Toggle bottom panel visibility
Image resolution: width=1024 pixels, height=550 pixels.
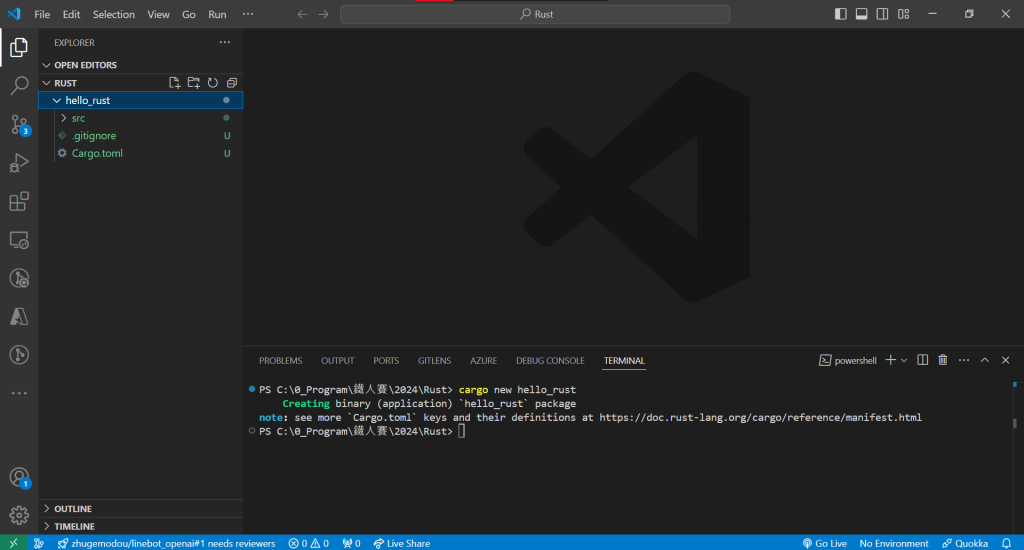(861, 14)
